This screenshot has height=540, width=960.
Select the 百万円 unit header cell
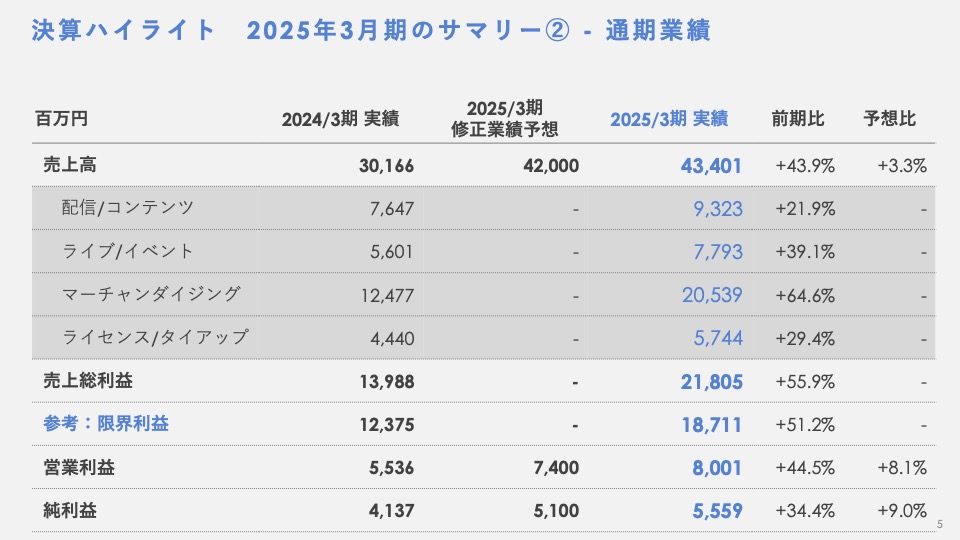click(x=61, y=119)
